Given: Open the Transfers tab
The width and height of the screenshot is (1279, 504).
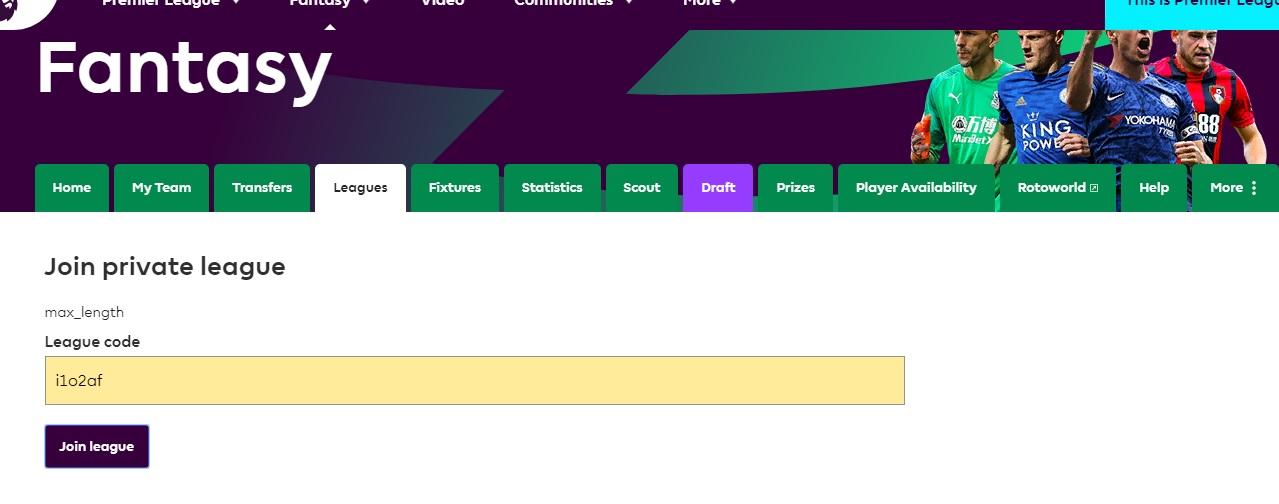Looking at the screenshot, I should (x=262, y=188).
